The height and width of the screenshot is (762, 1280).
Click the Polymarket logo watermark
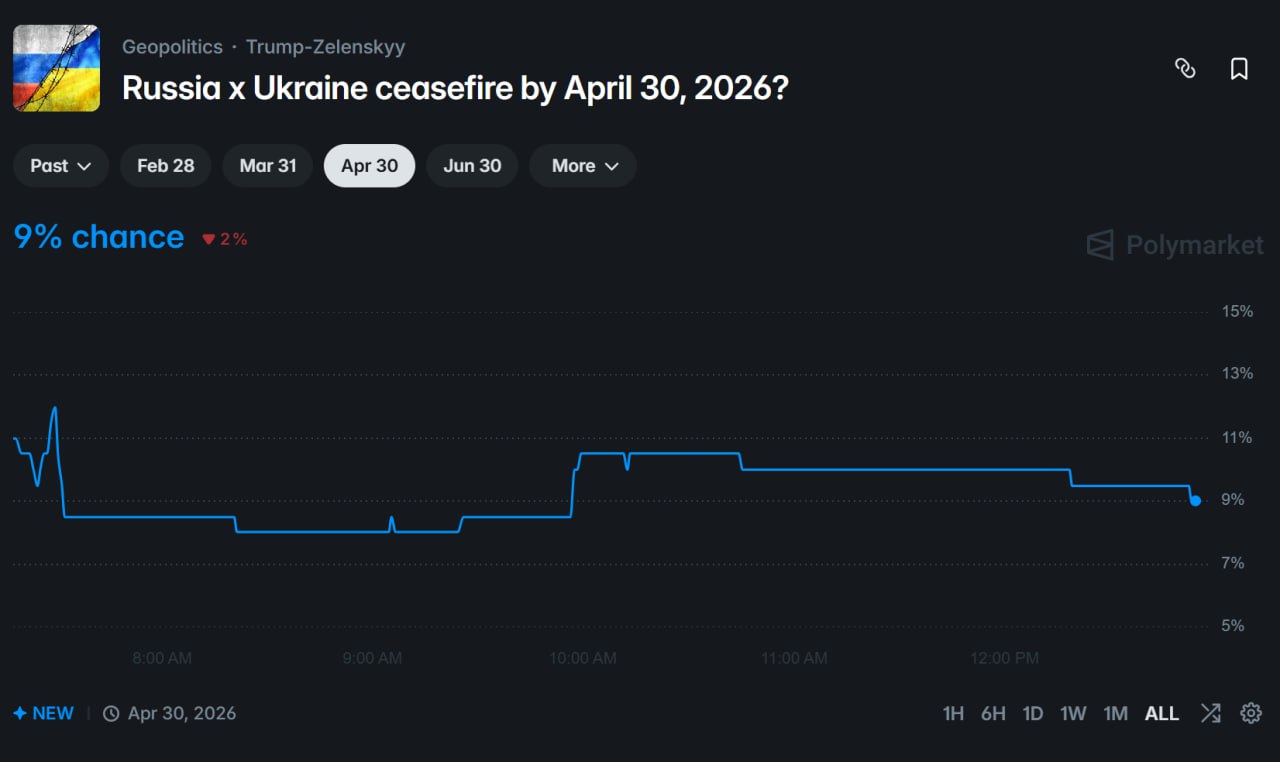1173,245
